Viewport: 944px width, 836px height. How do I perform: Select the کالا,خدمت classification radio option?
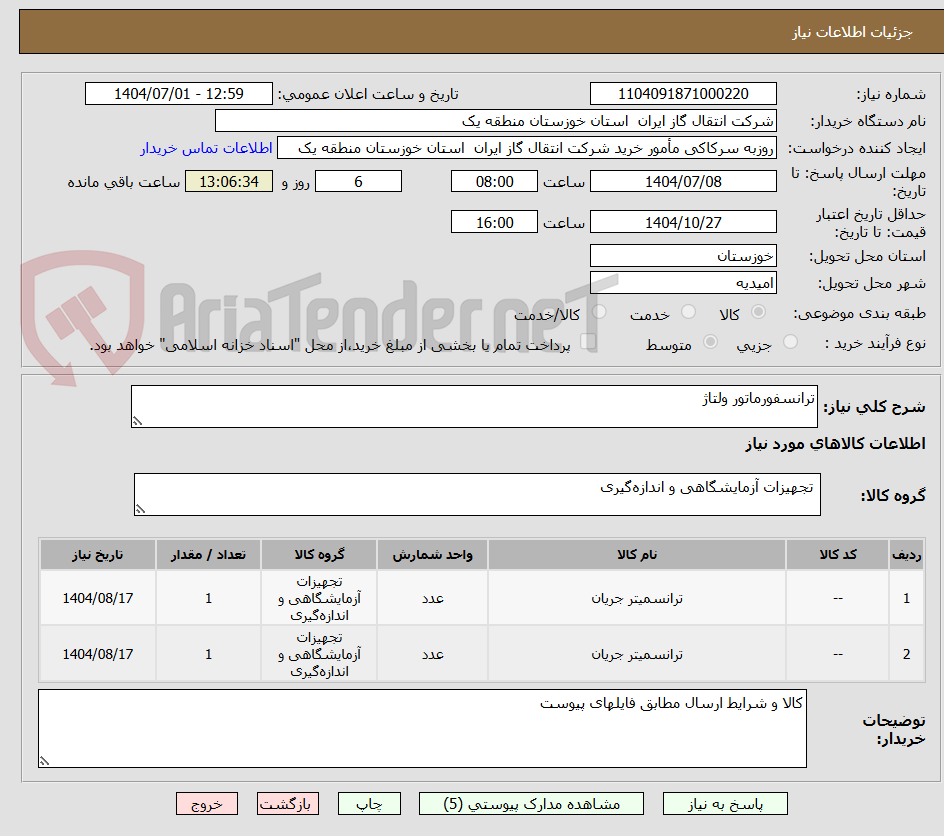(x=599, y=311)
